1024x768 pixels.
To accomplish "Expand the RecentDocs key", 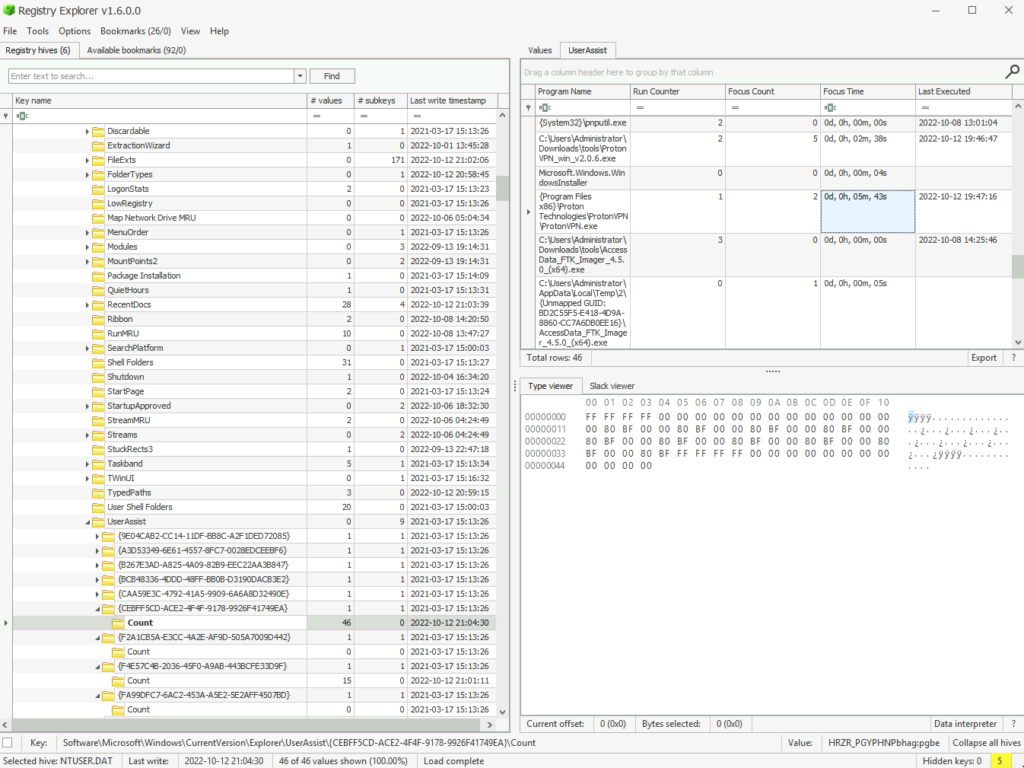I will coord(87,305).
